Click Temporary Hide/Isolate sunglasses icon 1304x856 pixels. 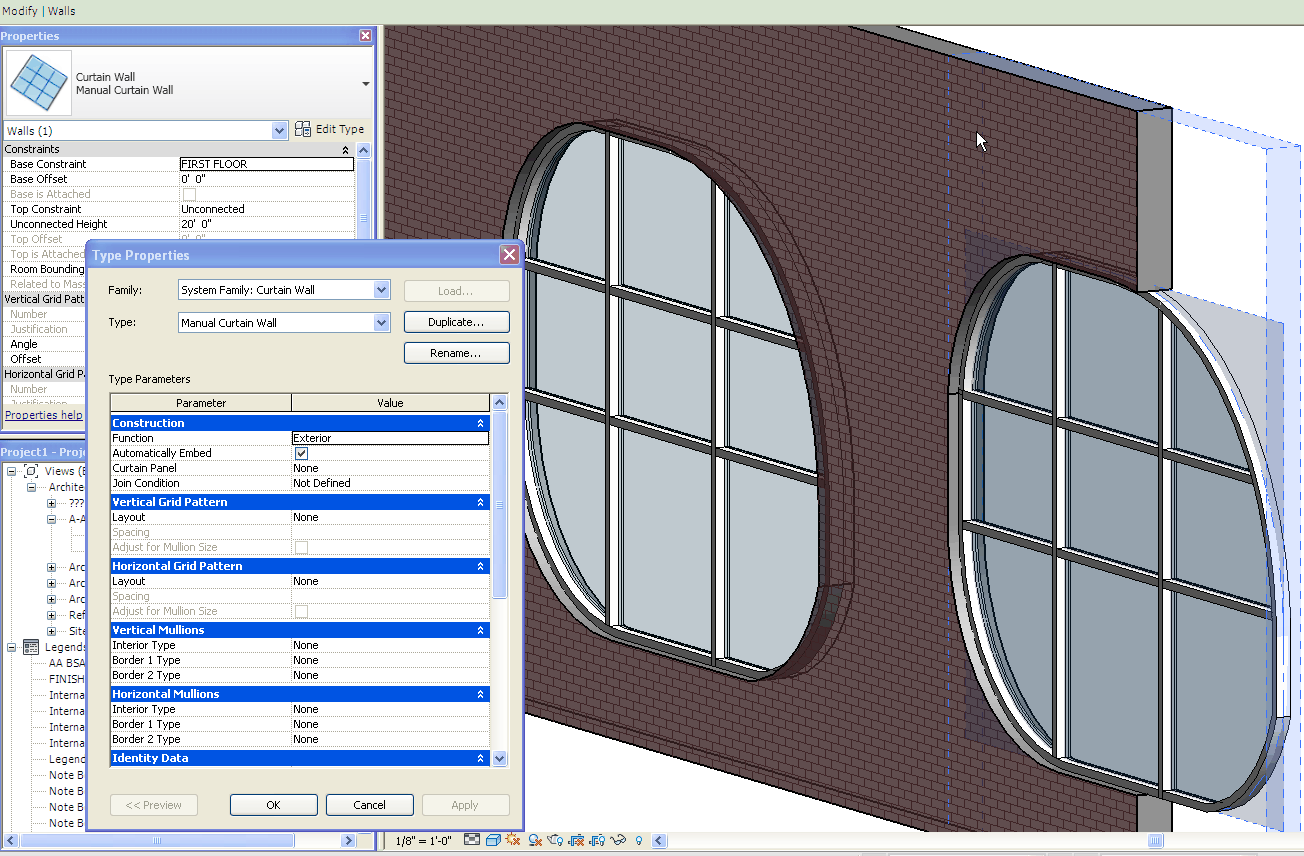tap(618, 840)
